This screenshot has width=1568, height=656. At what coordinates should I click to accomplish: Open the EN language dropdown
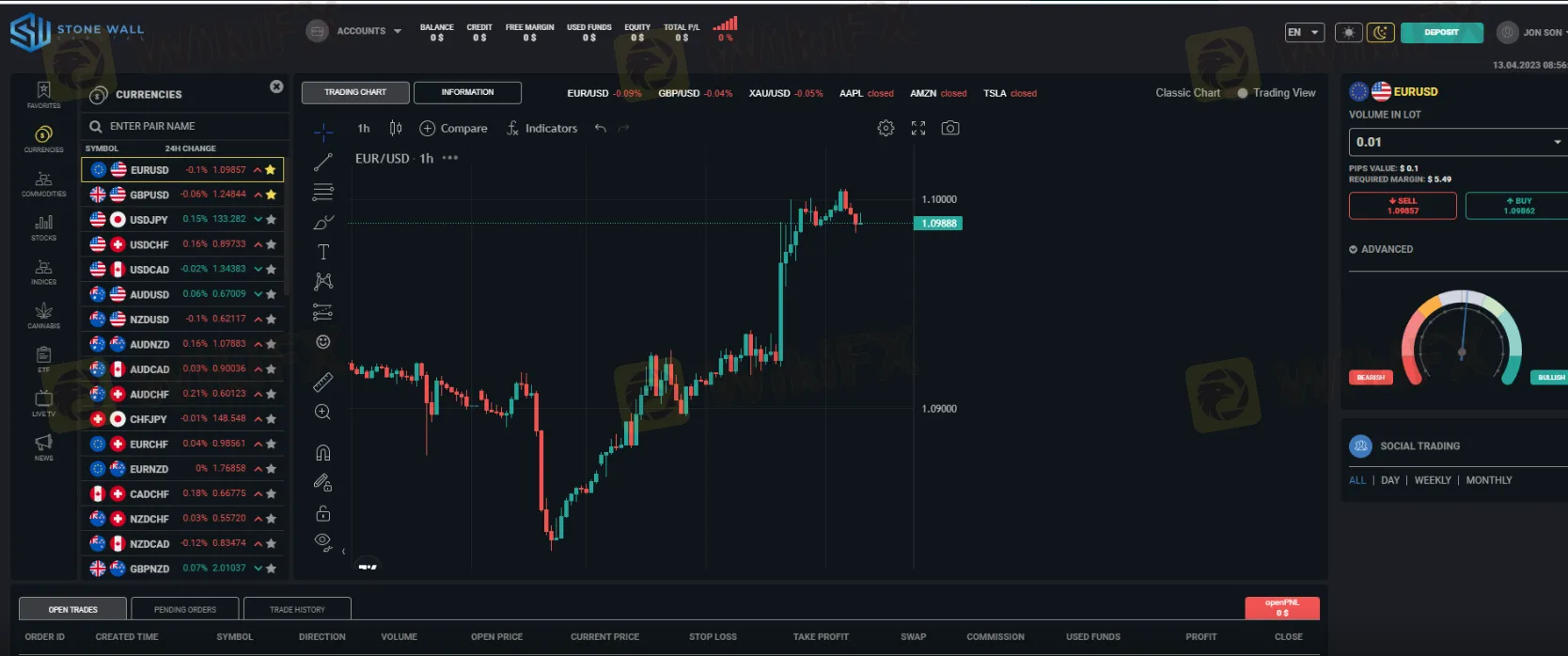pos(1304,33)
